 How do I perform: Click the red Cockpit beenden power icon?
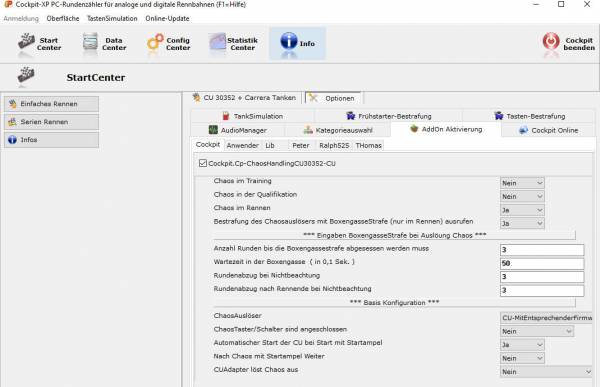pyautogui.click(x=551, y=41)
